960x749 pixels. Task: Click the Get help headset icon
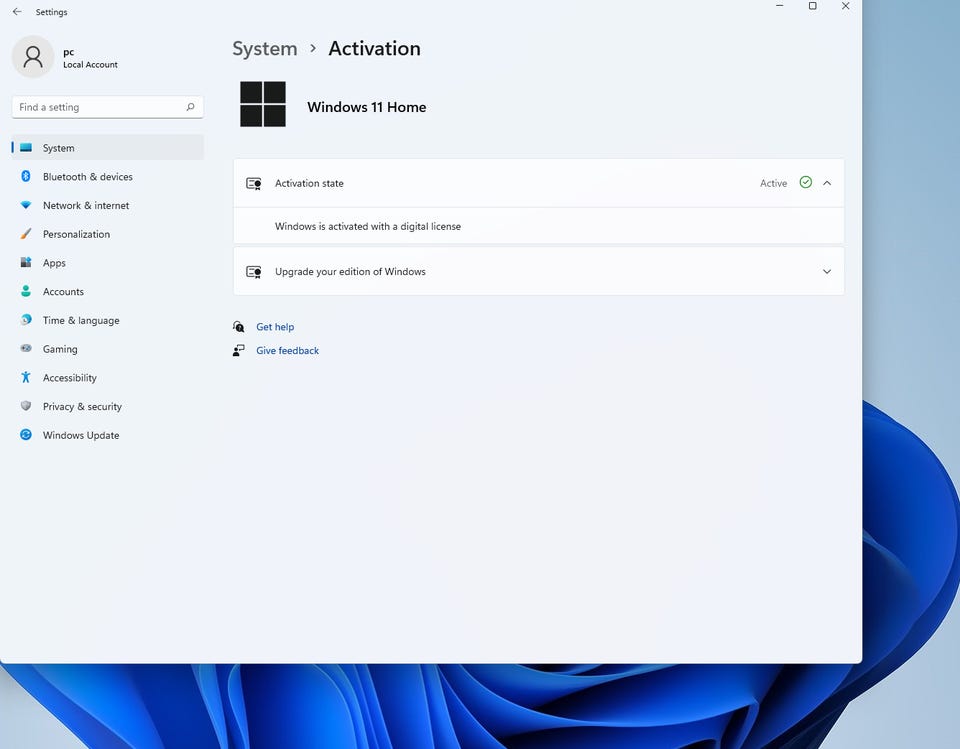tap(239, 327)
